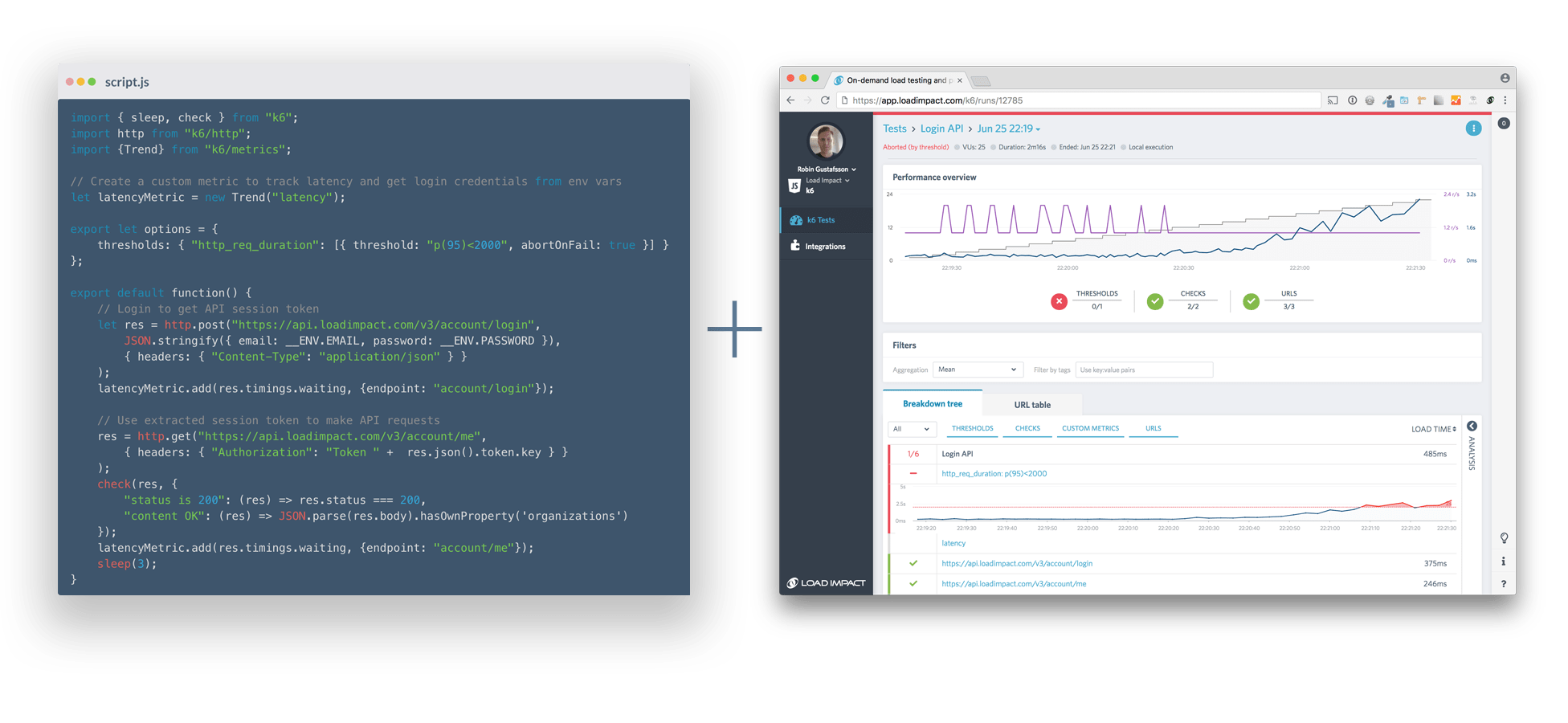Click the green check on the CHECKS status
Screen dimensions: 1568x723
pyautogui.click(x=1154, y=302)
